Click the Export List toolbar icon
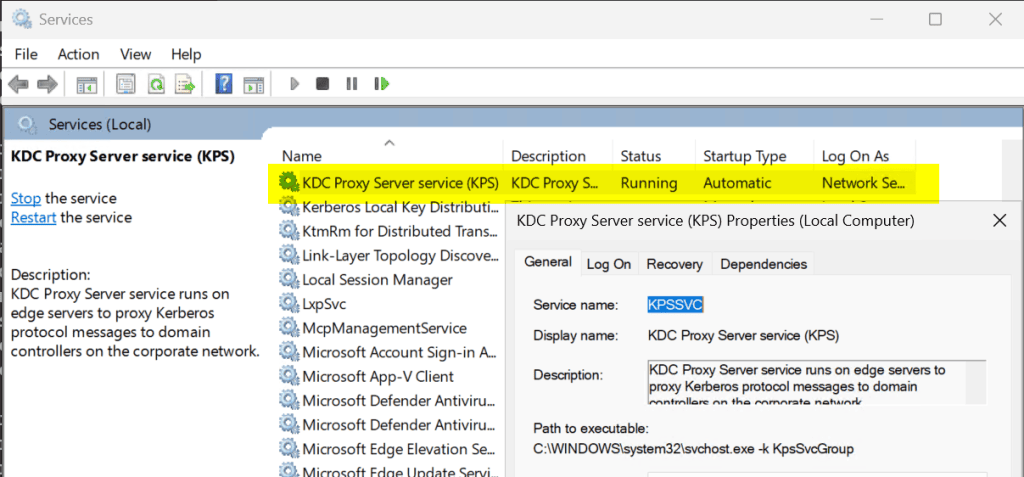Viewport: 1024px width, 477px height. [186, 85]
